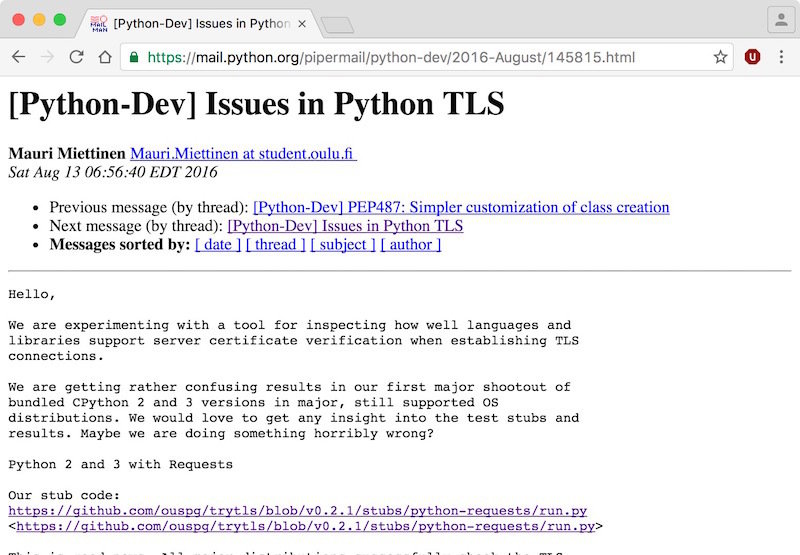Maximize the window with the green button
This screenshot has width=800, height=555.
(60, 20)
